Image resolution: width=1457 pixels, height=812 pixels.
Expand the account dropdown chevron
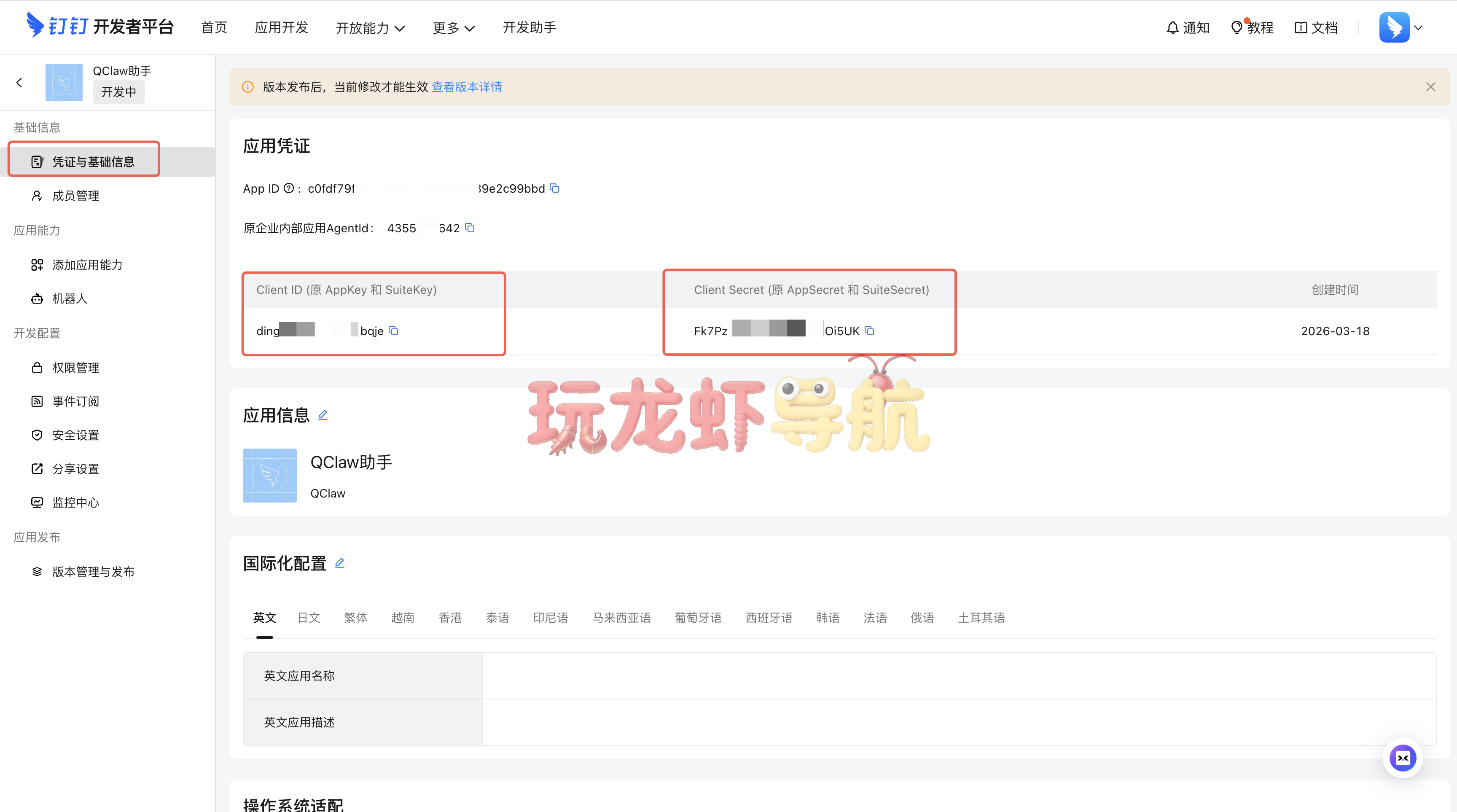click(1418, 28)
